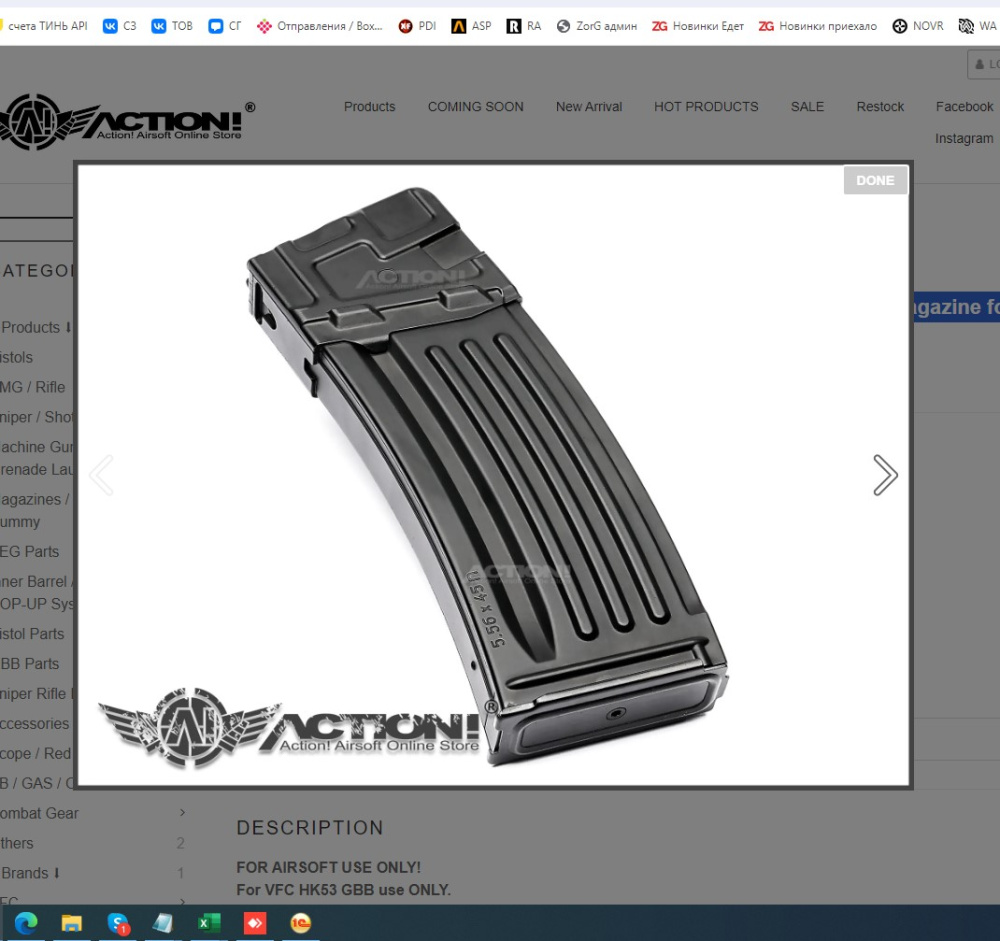Screen dimensions: 1000x941
Task: Open the Scope / Red dot category
Action: click(36, 753)
